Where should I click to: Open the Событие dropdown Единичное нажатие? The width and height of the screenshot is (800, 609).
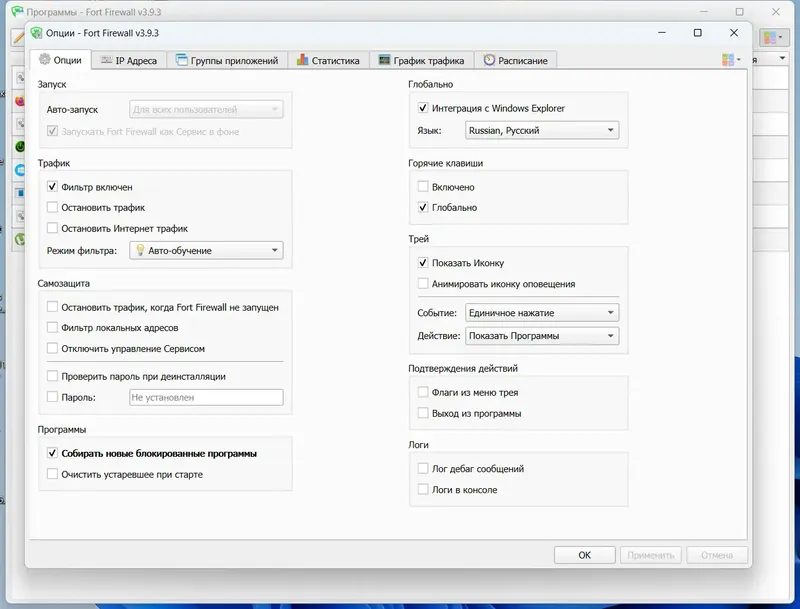542,312
